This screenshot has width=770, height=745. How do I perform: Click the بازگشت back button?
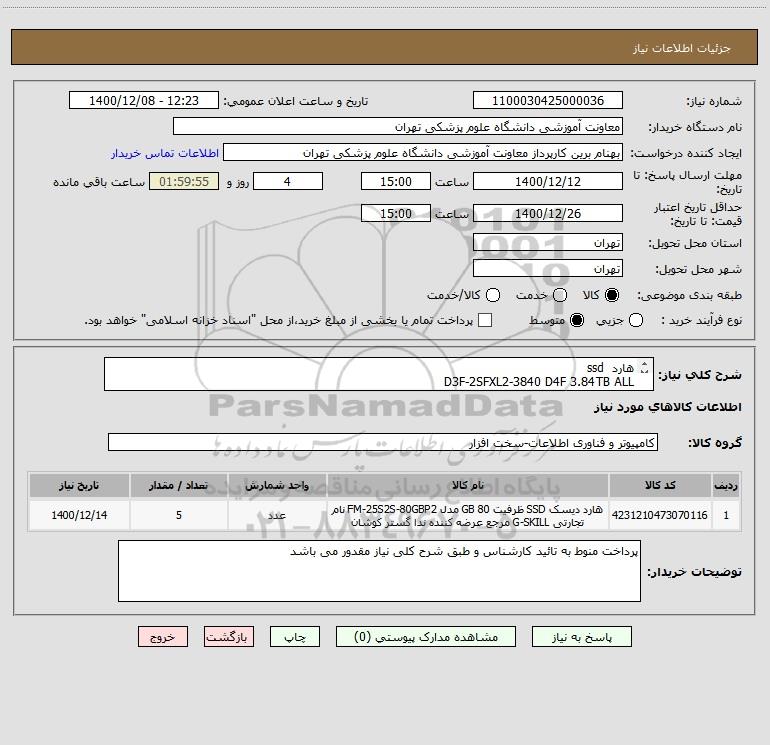(x=229, y=637)
